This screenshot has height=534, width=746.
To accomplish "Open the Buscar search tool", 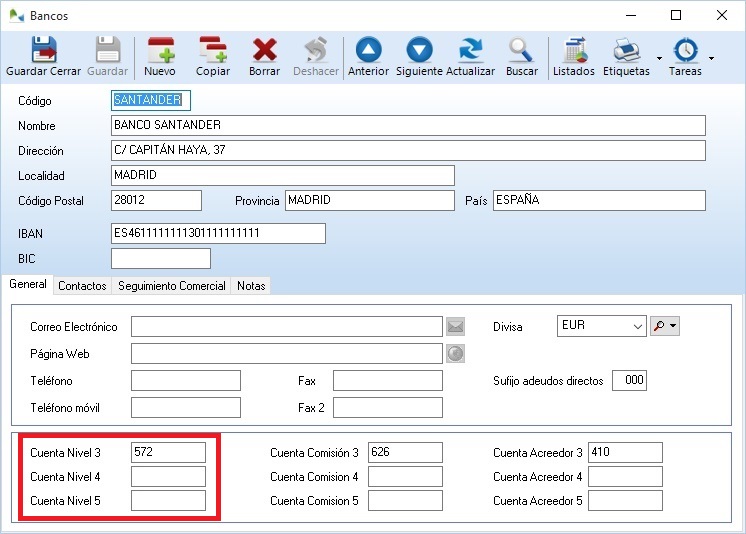I will coord(521,57).
